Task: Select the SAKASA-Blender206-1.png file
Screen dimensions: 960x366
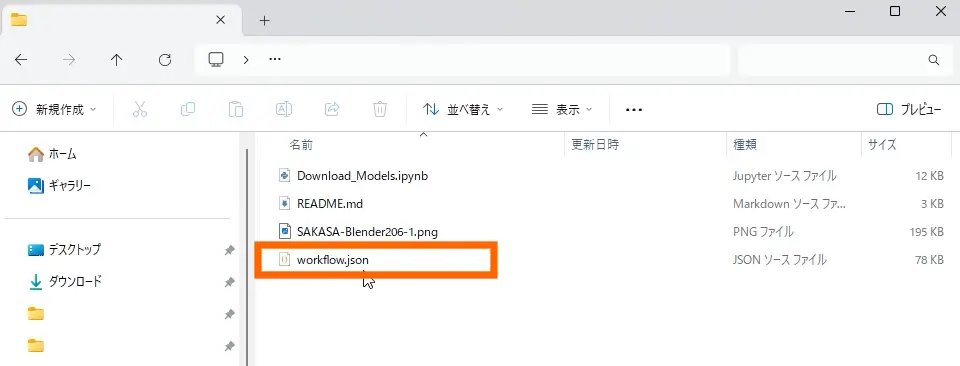Action: 367,232
